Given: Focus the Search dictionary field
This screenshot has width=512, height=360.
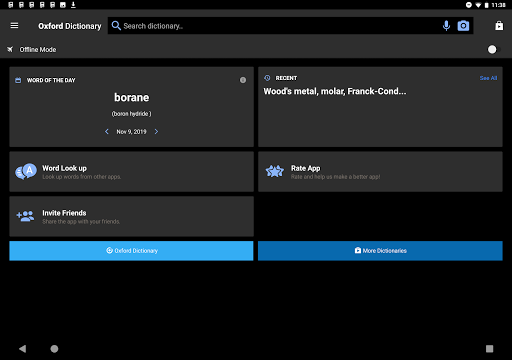Looking at the screenshot, I should [x=280, y=26].
